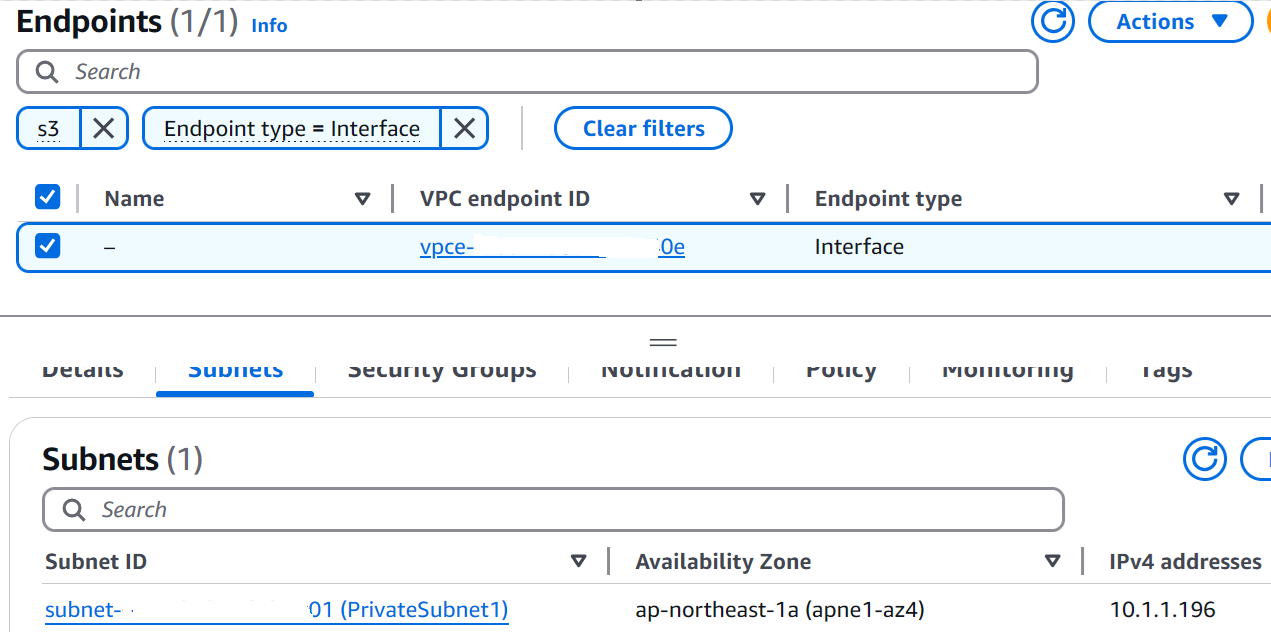Screen dimensions: 1271x632
Task: Click the Endpoints search magnifier icon
Action: pos(47,72)
